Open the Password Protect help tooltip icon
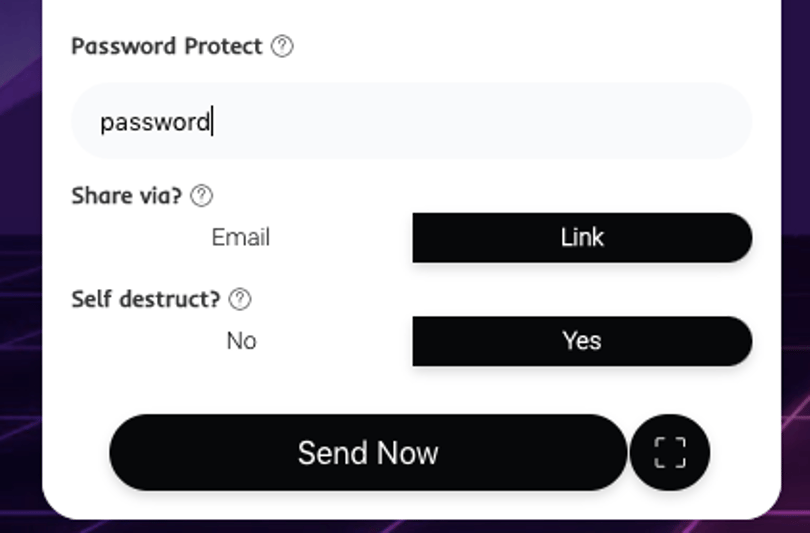The height and width of the screenshot is (533, 810). pos(282,46)
